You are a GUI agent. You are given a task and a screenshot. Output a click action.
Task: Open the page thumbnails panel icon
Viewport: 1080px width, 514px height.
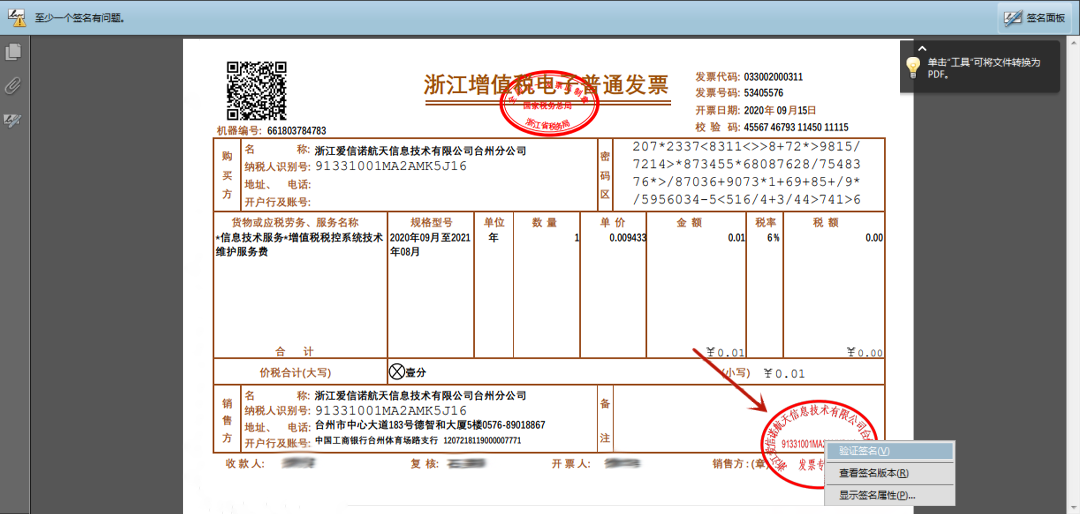(14, 52)
